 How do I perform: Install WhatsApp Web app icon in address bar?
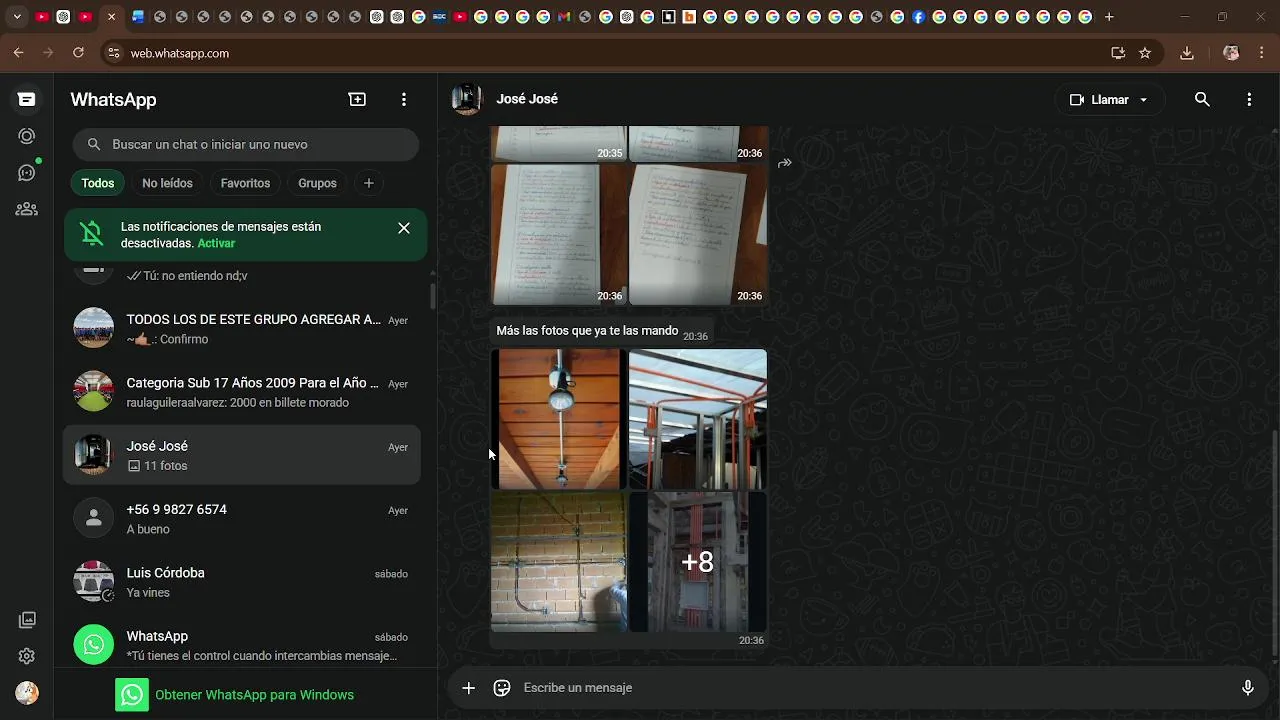(1118, 53)
